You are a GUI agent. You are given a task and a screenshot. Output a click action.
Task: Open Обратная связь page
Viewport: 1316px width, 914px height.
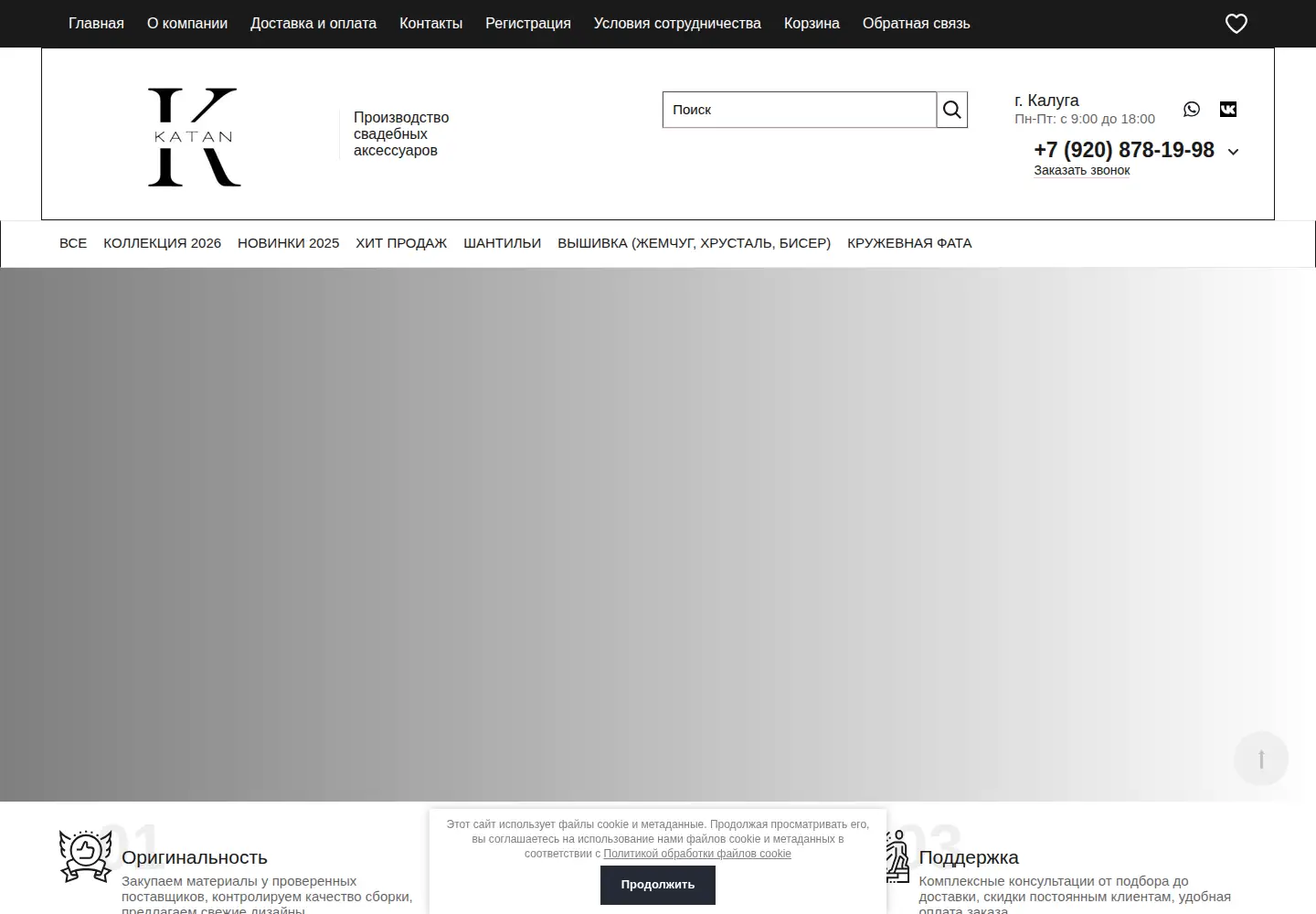click(x=917, y=24)
